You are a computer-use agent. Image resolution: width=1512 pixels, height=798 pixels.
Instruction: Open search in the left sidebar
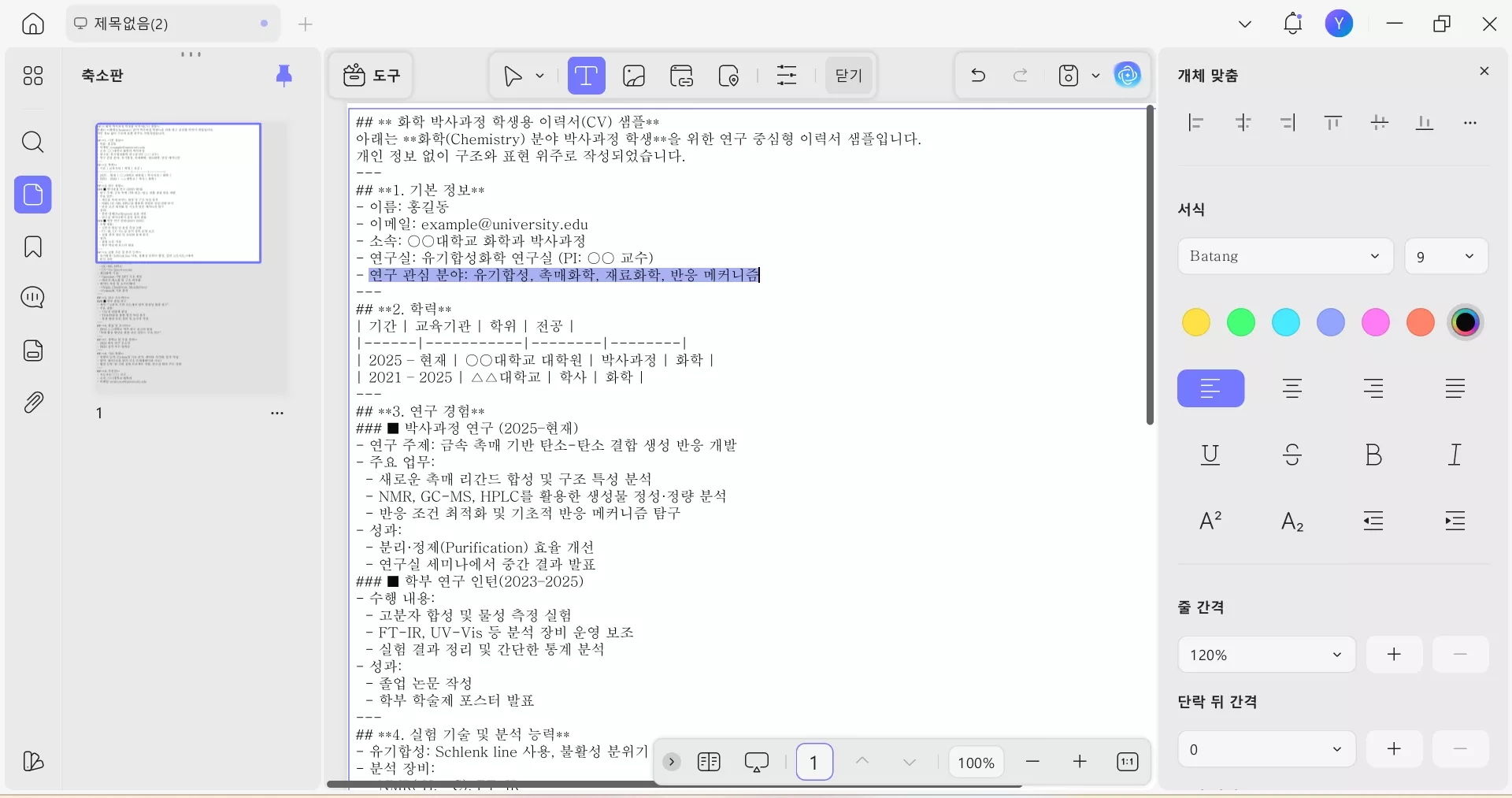(32, 143)
